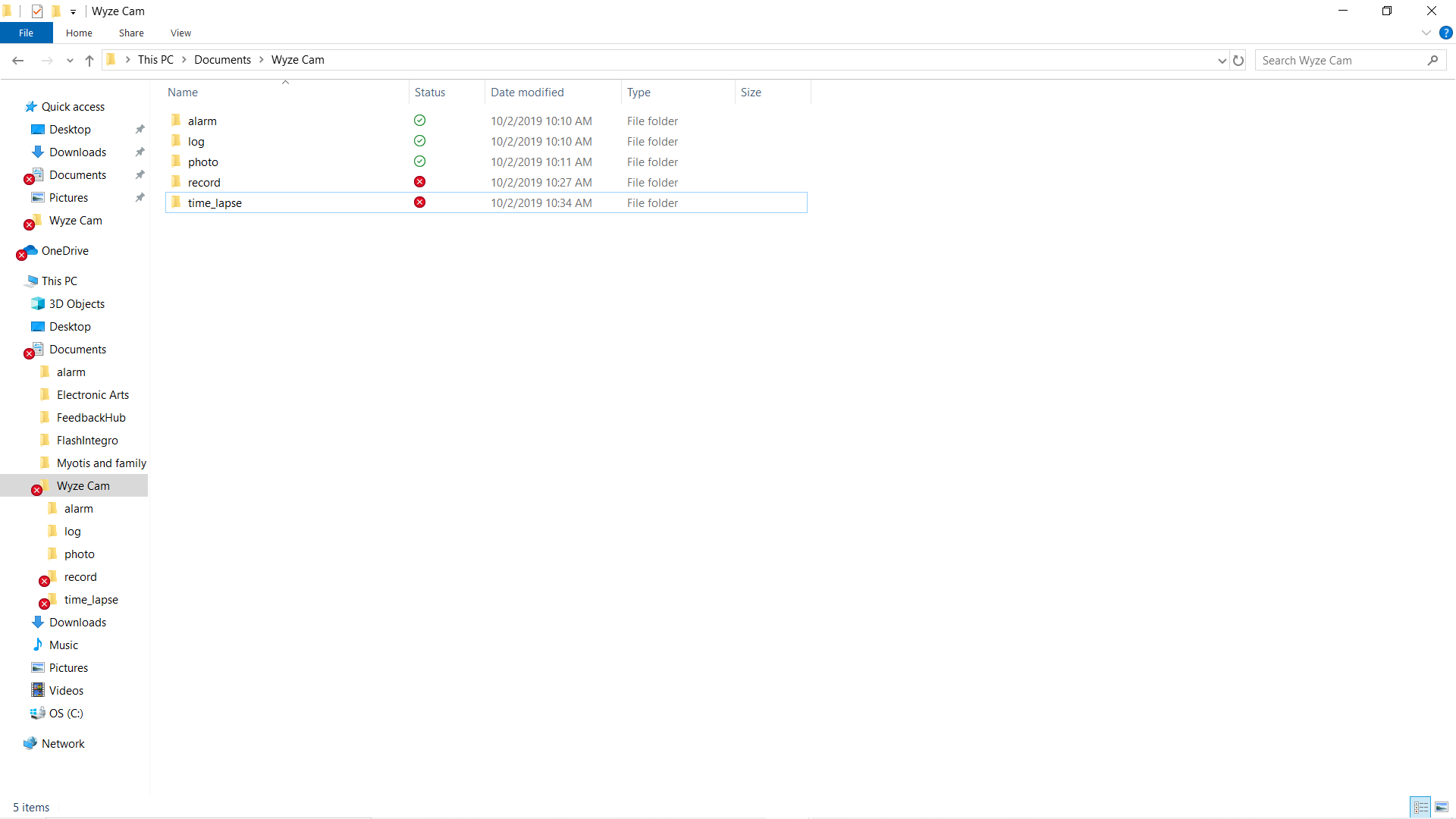
Task: Open the View ribbon tab
Action: [180, 33]
